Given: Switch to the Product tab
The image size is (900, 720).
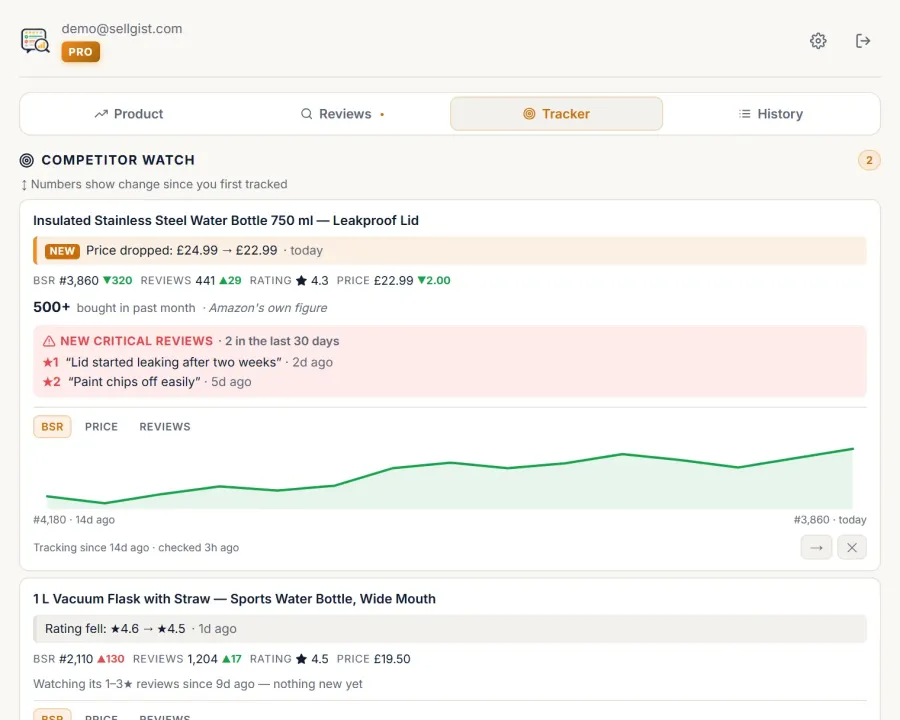Looking at the screenshot, I should pos(129,114).
